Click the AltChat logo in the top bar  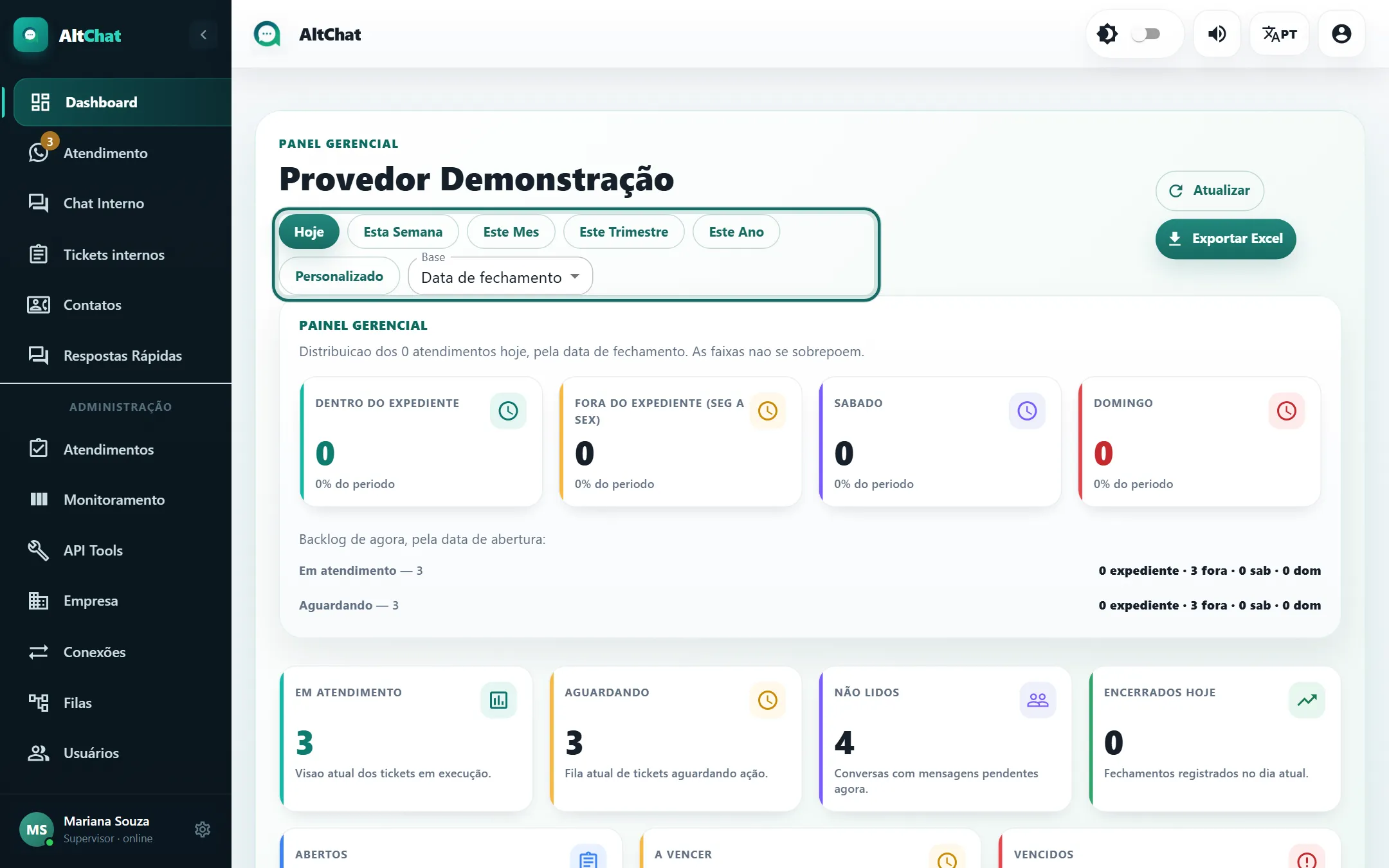[267, 34]
